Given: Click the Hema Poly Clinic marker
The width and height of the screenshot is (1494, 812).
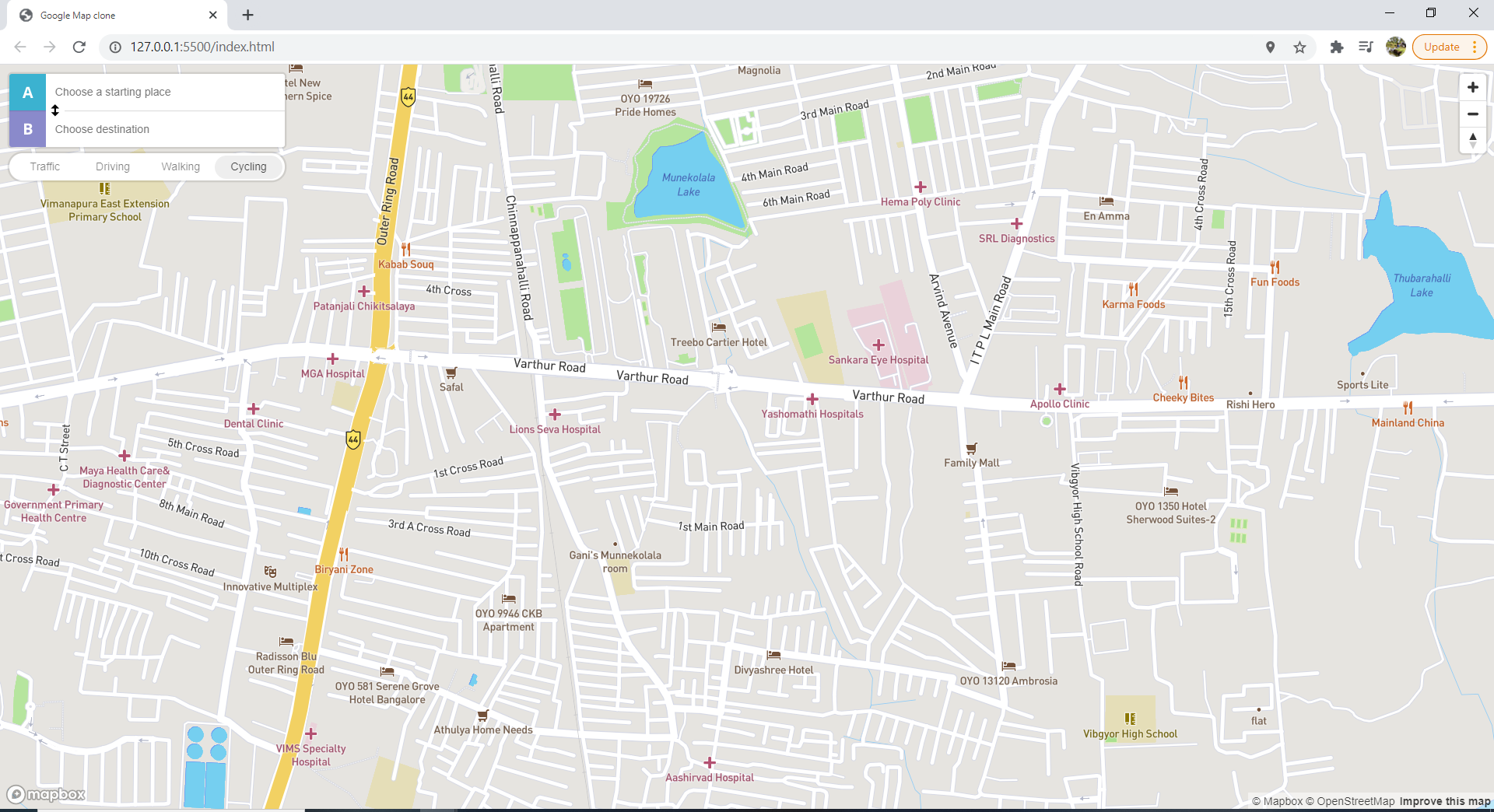Looking at the screenshot, I should [x=921, y=187].
